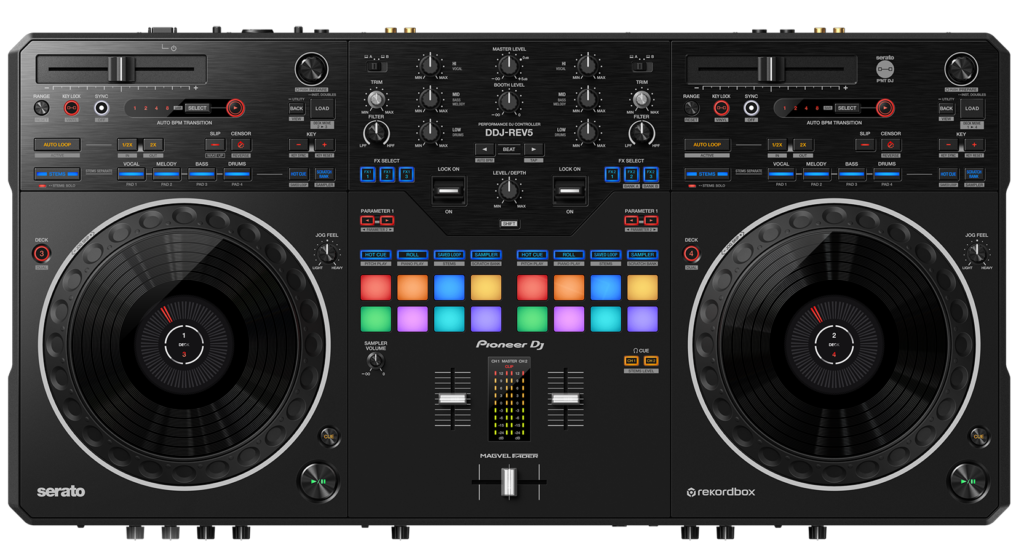
Task: Select left top-row SCRATCH BANK mode button
Action: pyautogui.click(x=324, y=174)
